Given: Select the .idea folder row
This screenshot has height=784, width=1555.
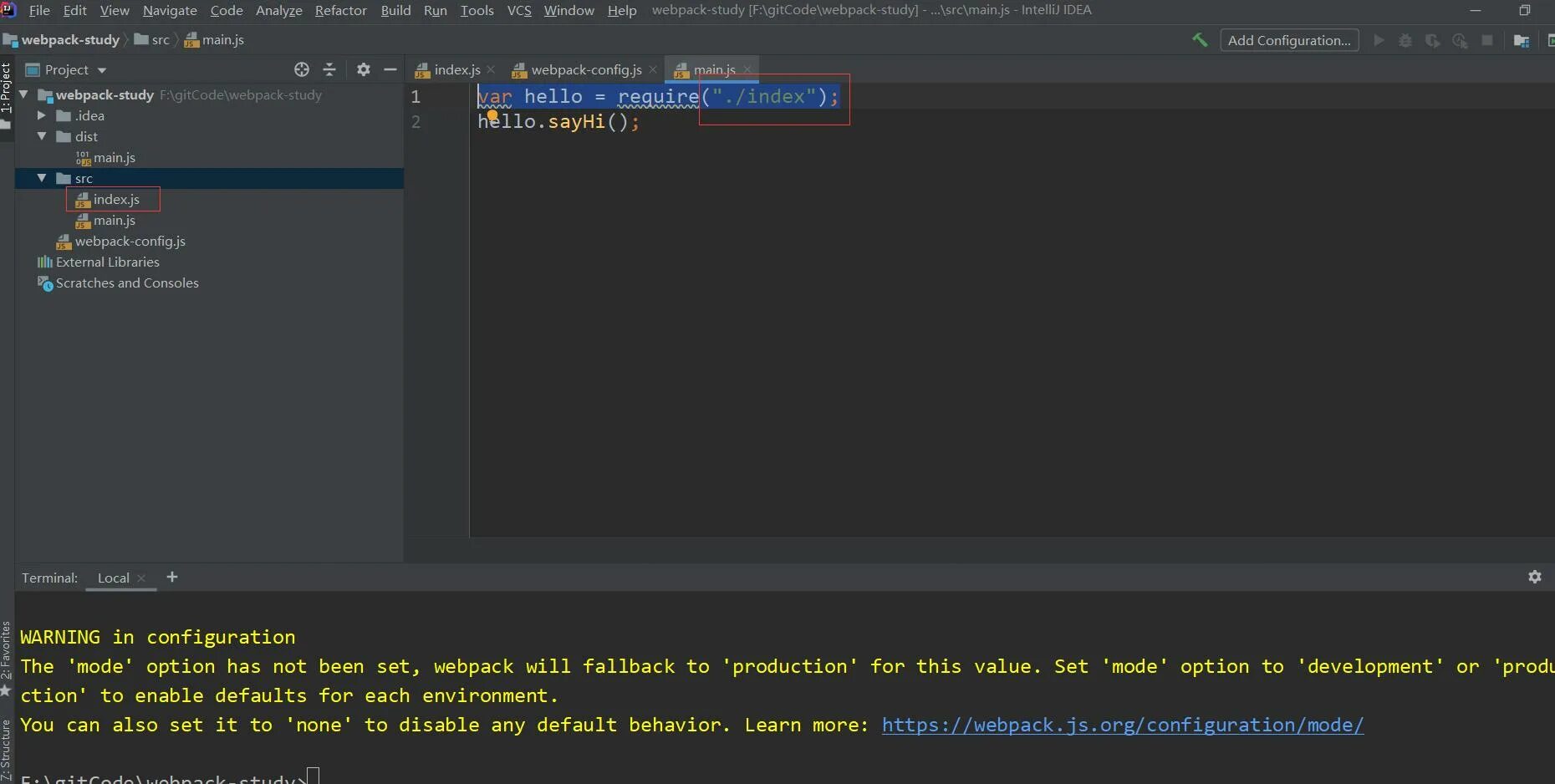Looking at the screenshot, I should point(209,115).
